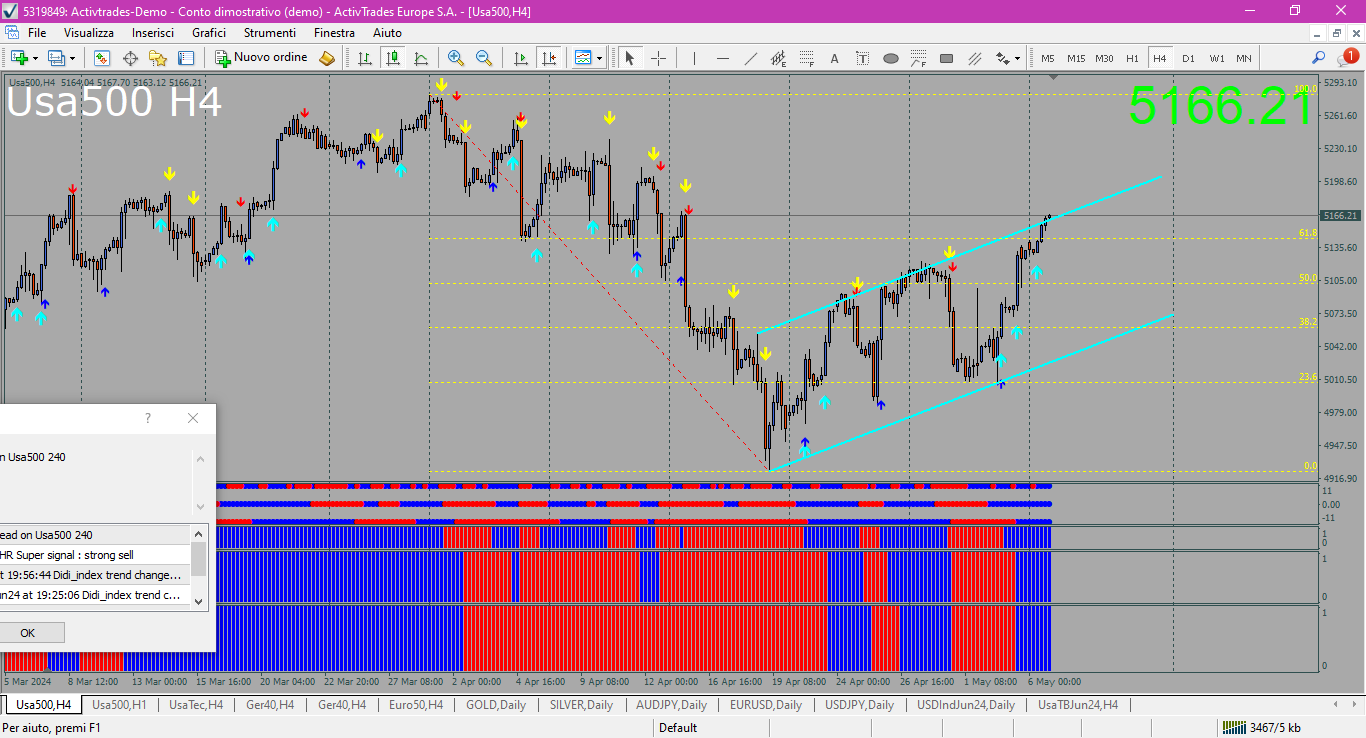The height and width of the screenshot is (738, 1366).
Task: Open the Navigator folder-star icon
Action: pyautogui.click(x=158, y=58)
